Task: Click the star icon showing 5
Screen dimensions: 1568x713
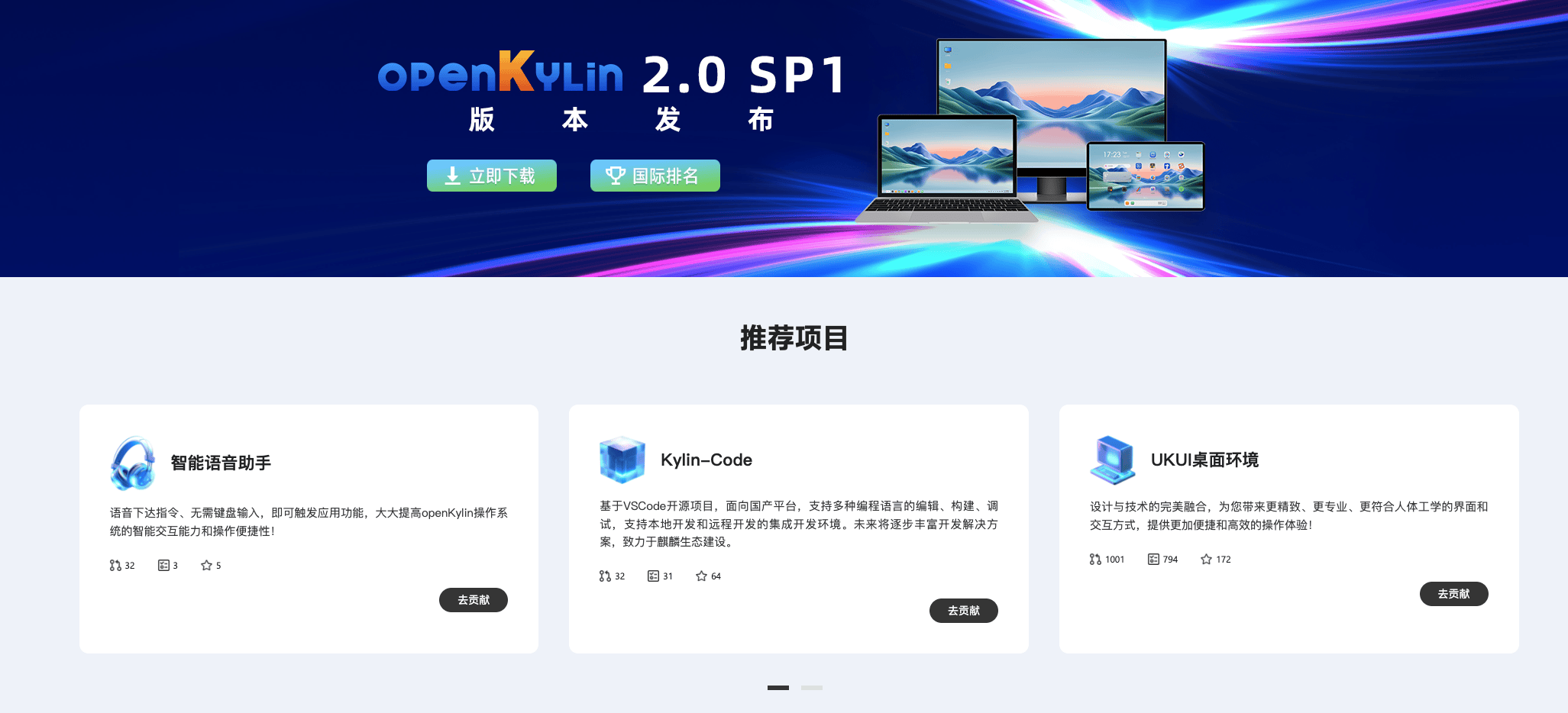Action: click(x=206, y=566)
